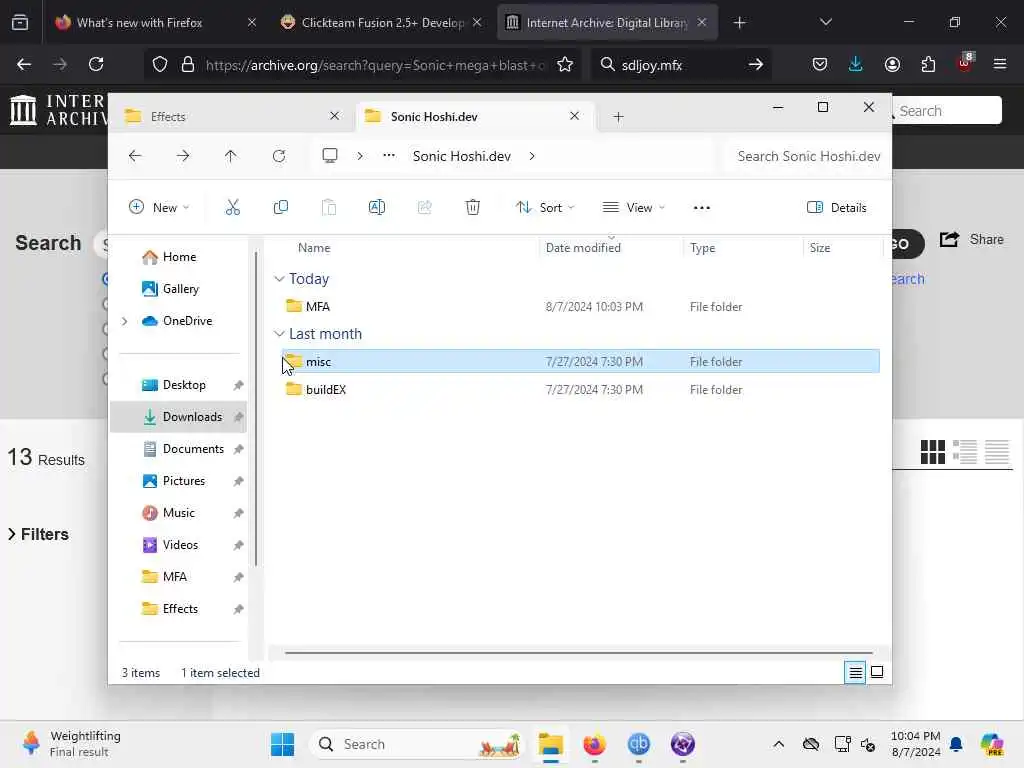Screen dimensions: 1024x768
Task: Sort by the Date modified column
Action: (611, 248)
